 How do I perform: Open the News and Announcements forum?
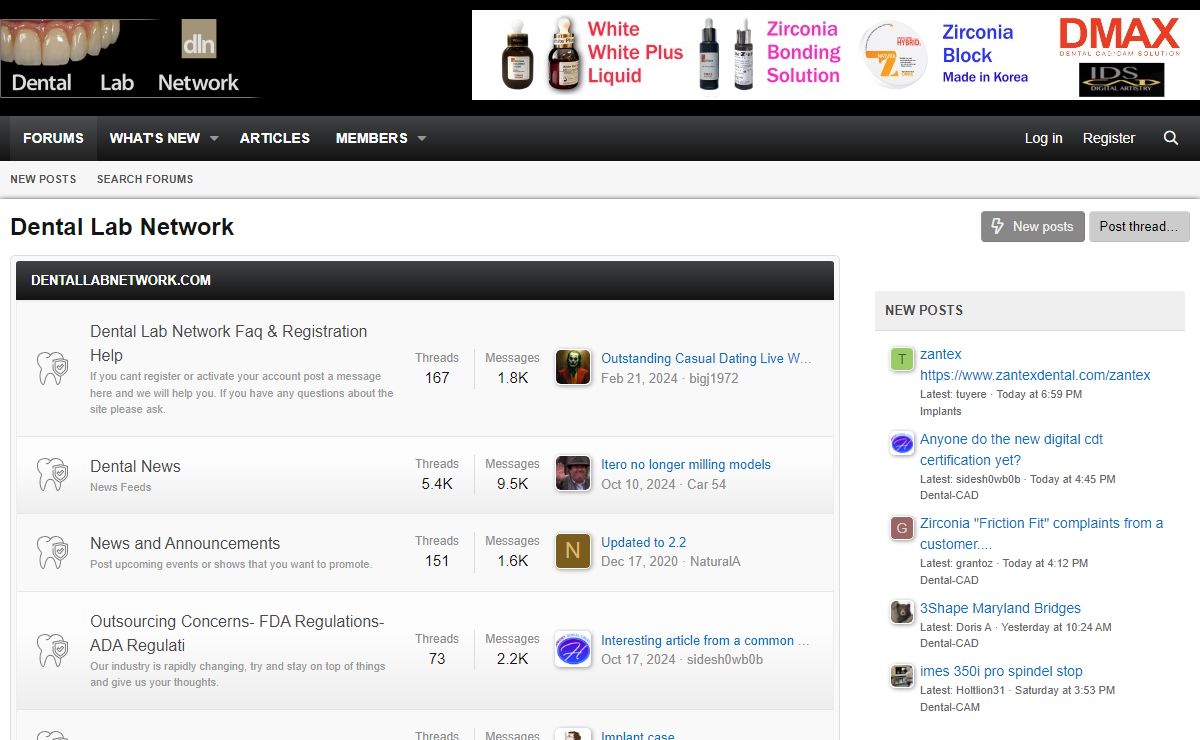coord(185,543)
